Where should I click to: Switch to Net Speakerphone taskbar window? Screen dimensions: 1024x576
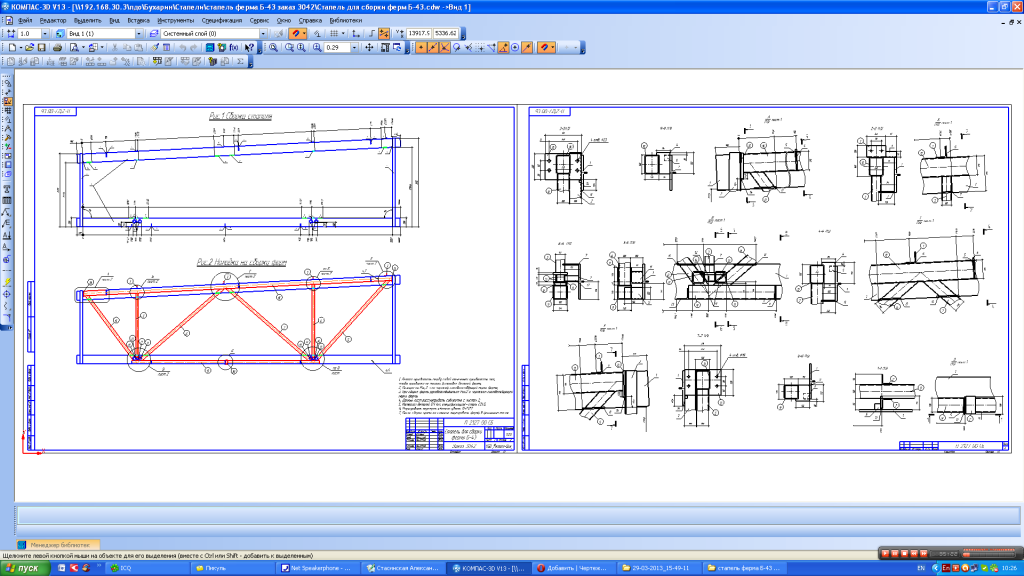tap(317, 568)
